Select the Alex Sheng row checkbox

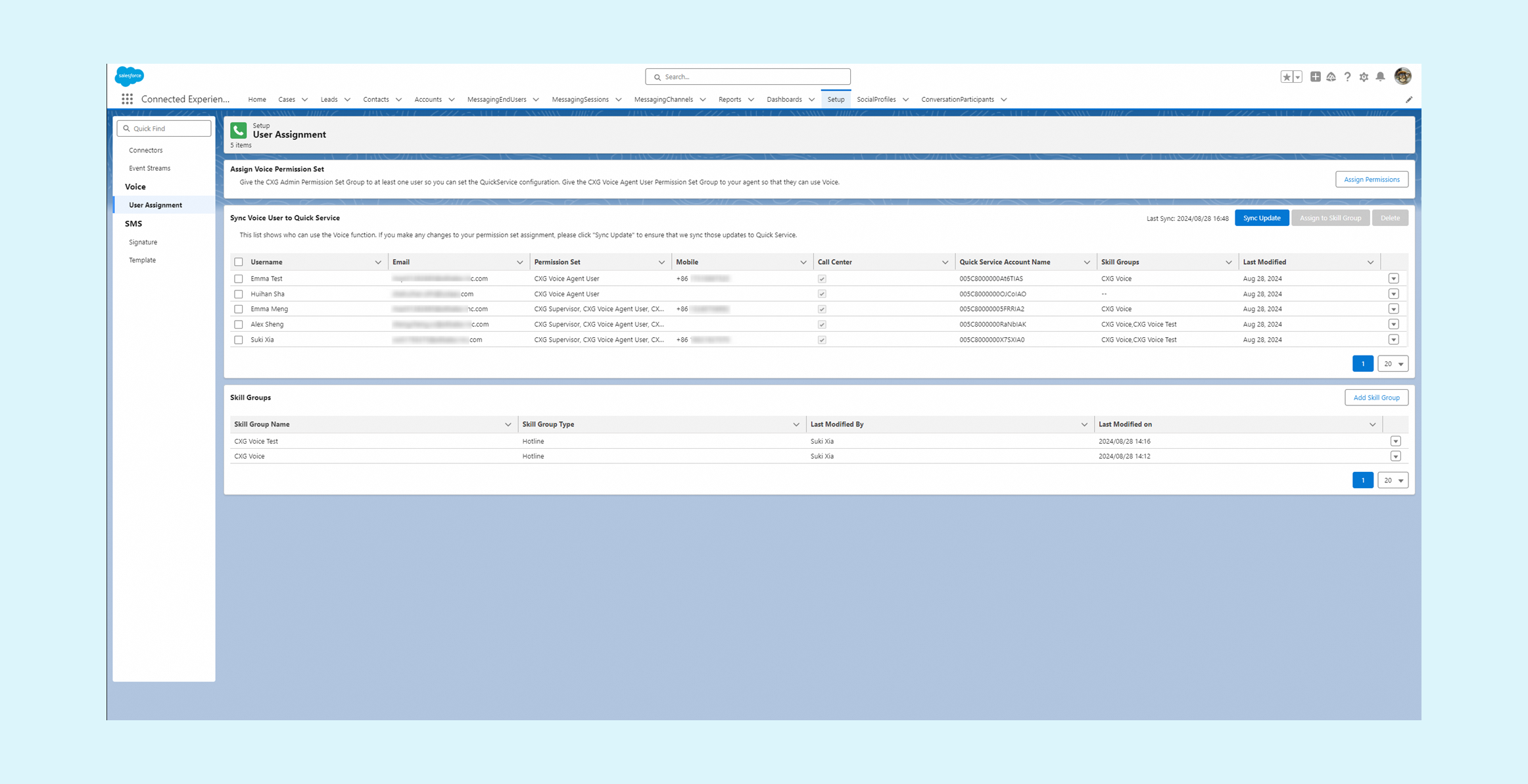(x=239, y=325)
